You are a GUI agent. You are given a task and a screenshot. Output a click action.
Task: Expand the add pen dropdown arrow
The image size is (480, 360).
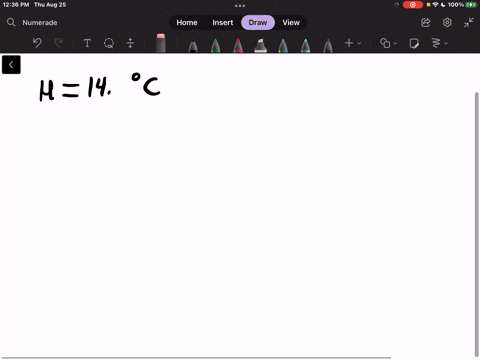click(359, 43)
